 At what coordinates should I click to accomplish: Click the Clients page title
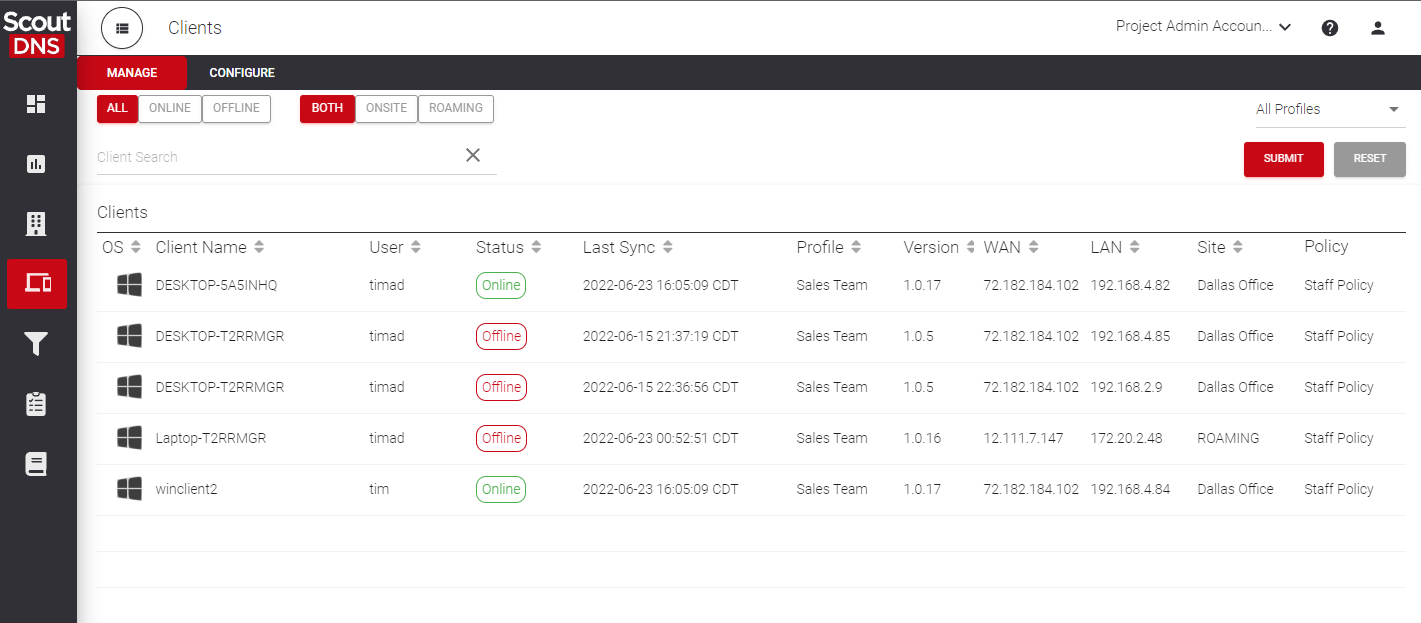point(195,28)
